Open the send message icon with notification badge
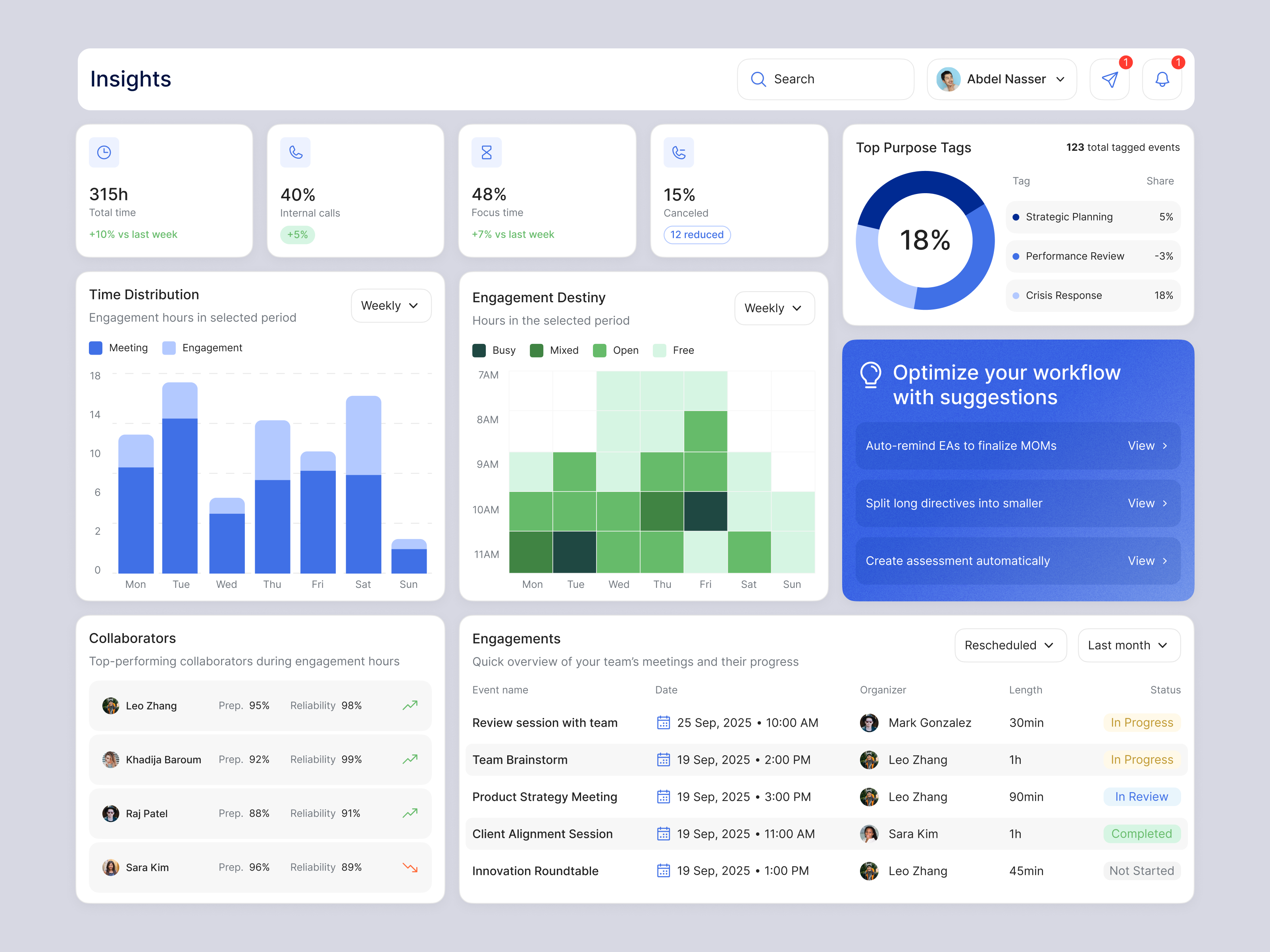The width and height of the screenshot is (1270, 952). click(1110, 79)
